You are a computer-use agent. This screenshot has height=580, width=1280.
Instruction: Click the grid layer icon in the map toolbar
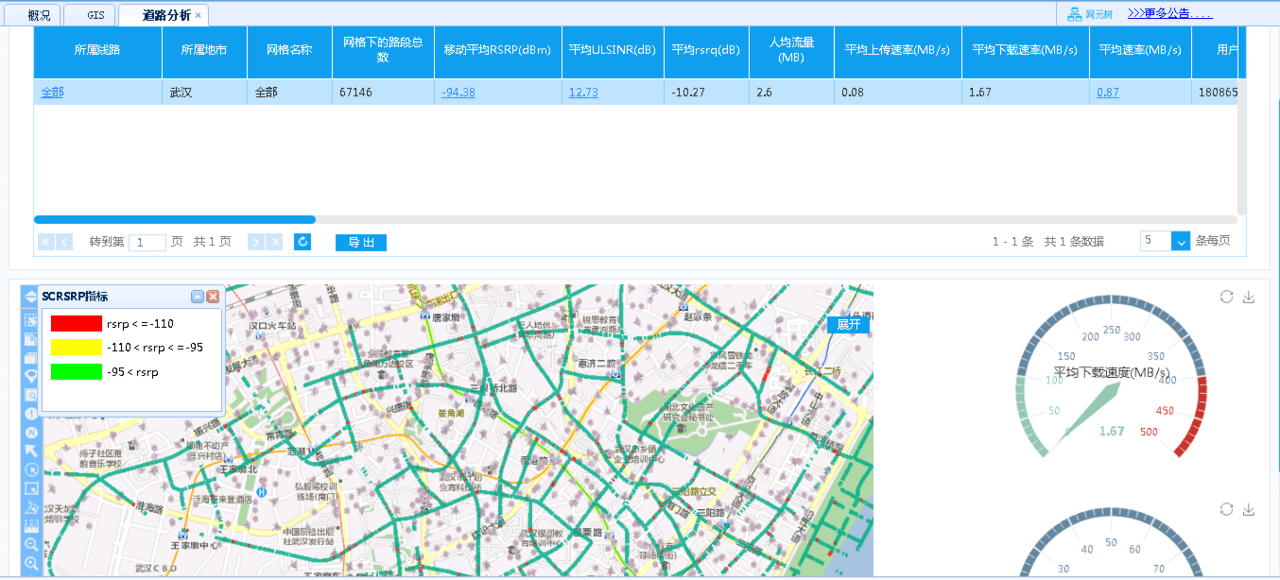[31, 320]
